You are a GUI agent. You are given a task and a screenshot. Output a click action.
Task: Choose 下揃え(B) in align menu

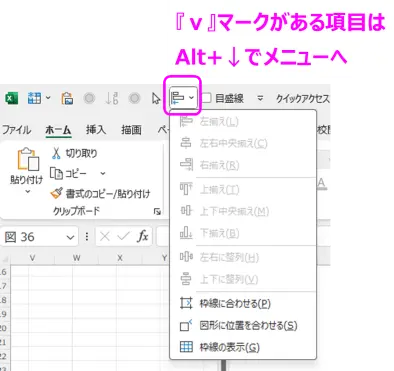(243, 233)
